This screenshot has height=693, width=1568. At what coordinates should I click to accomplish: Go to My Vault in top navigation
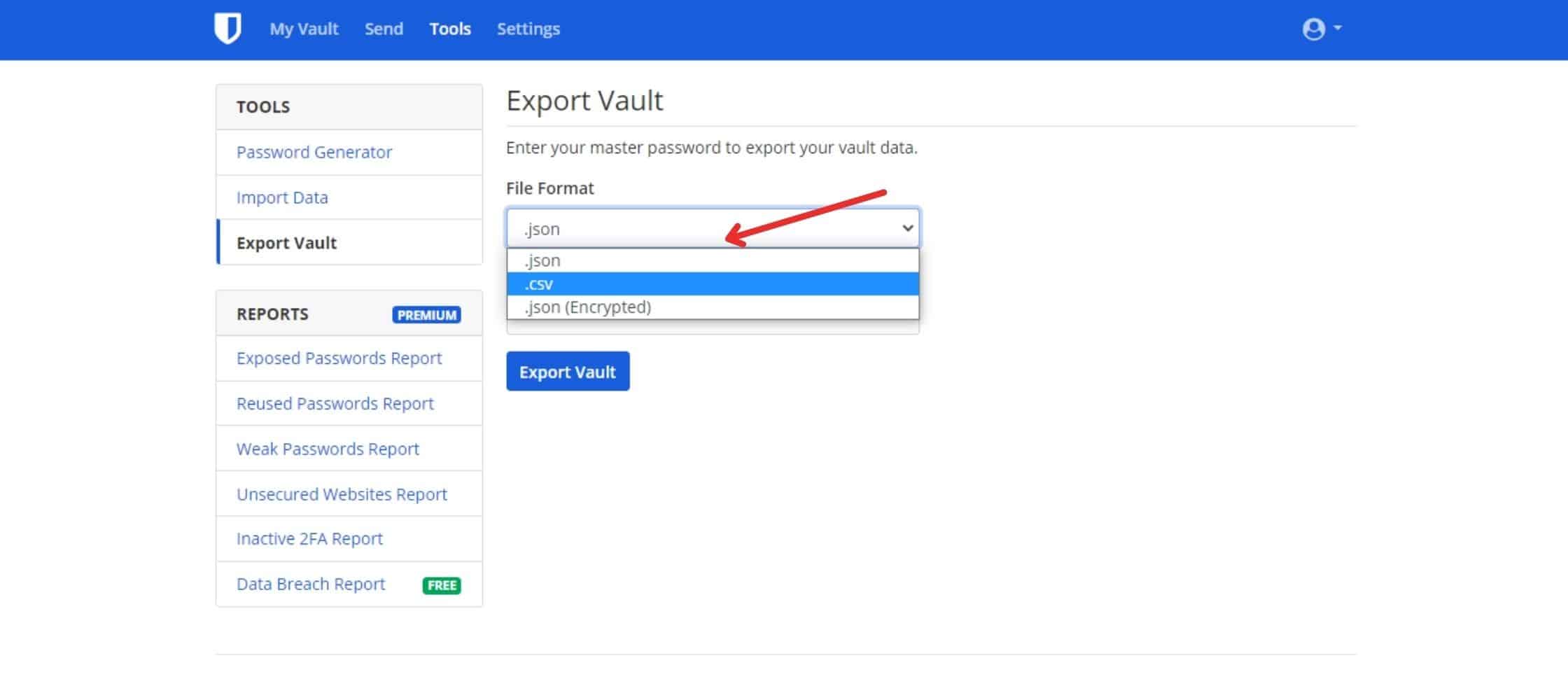click(x=304, y=29)
